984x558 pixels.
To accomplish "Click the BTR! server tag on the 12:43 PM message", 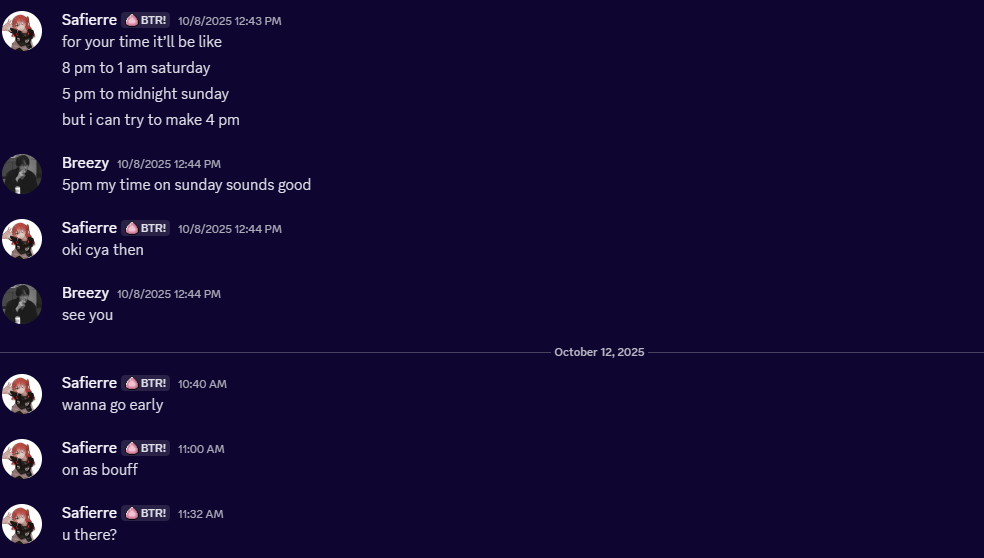I will click(x=146, y=20).
